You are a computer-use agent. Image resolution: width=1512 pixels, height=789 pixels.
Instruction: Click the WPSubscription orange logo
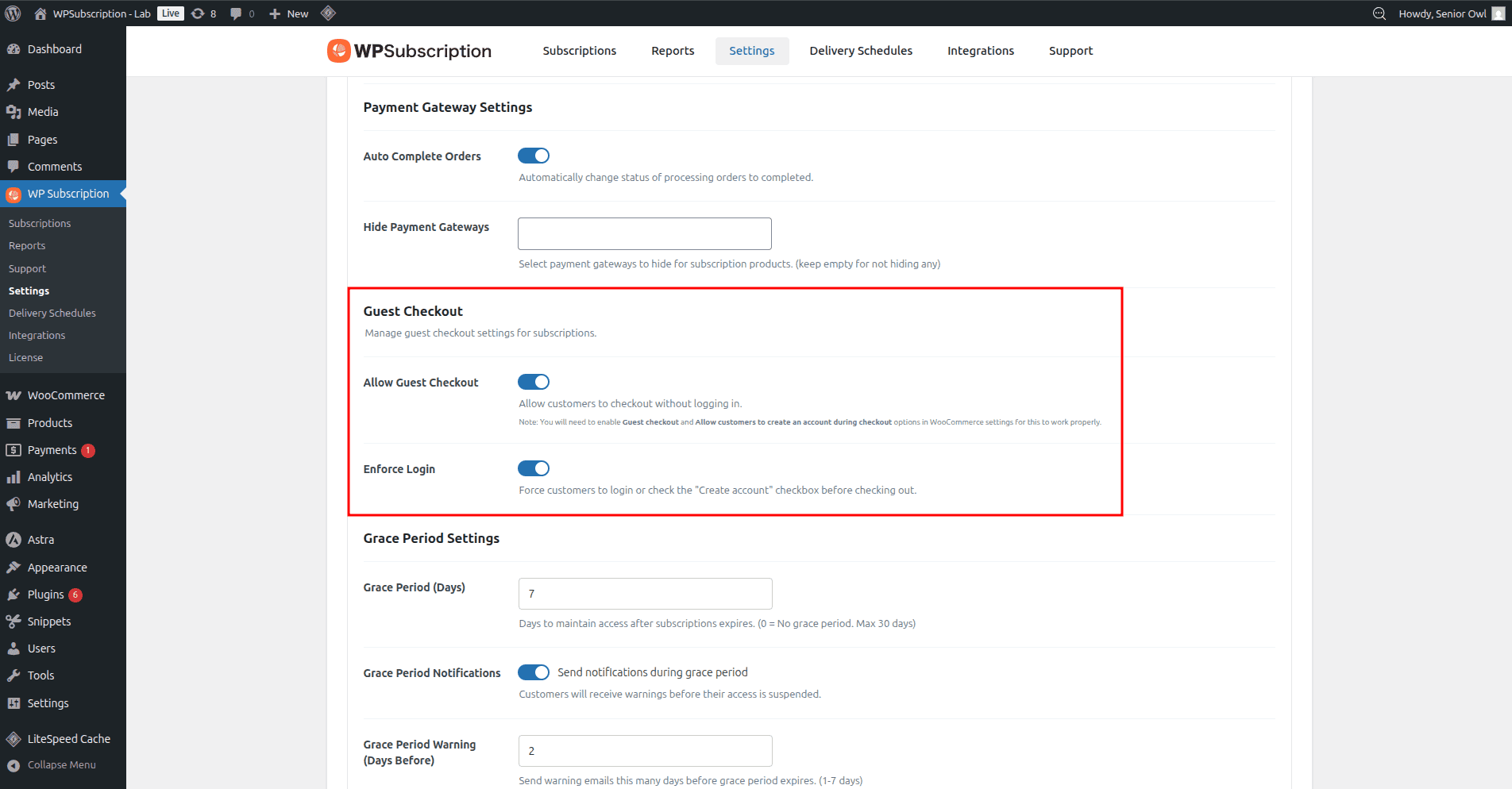point(339,51)
